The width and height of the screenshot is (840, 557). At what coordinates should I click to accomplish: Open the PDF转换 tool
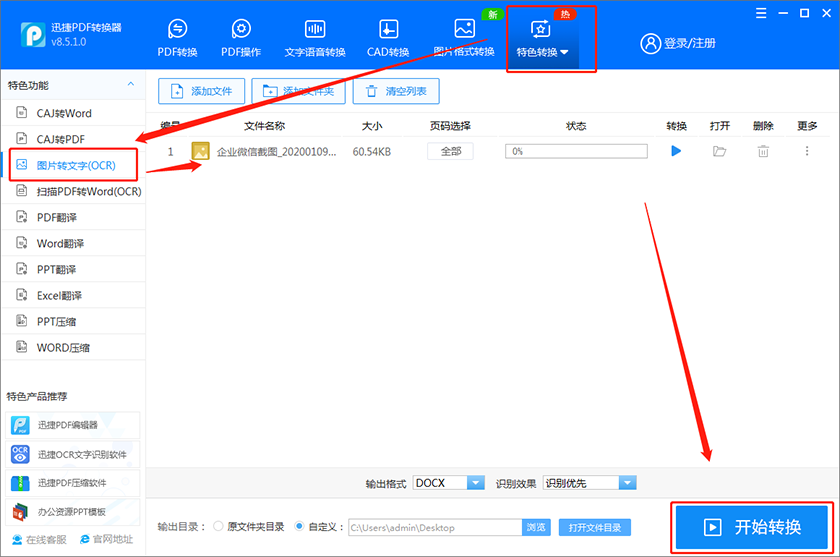177,38
